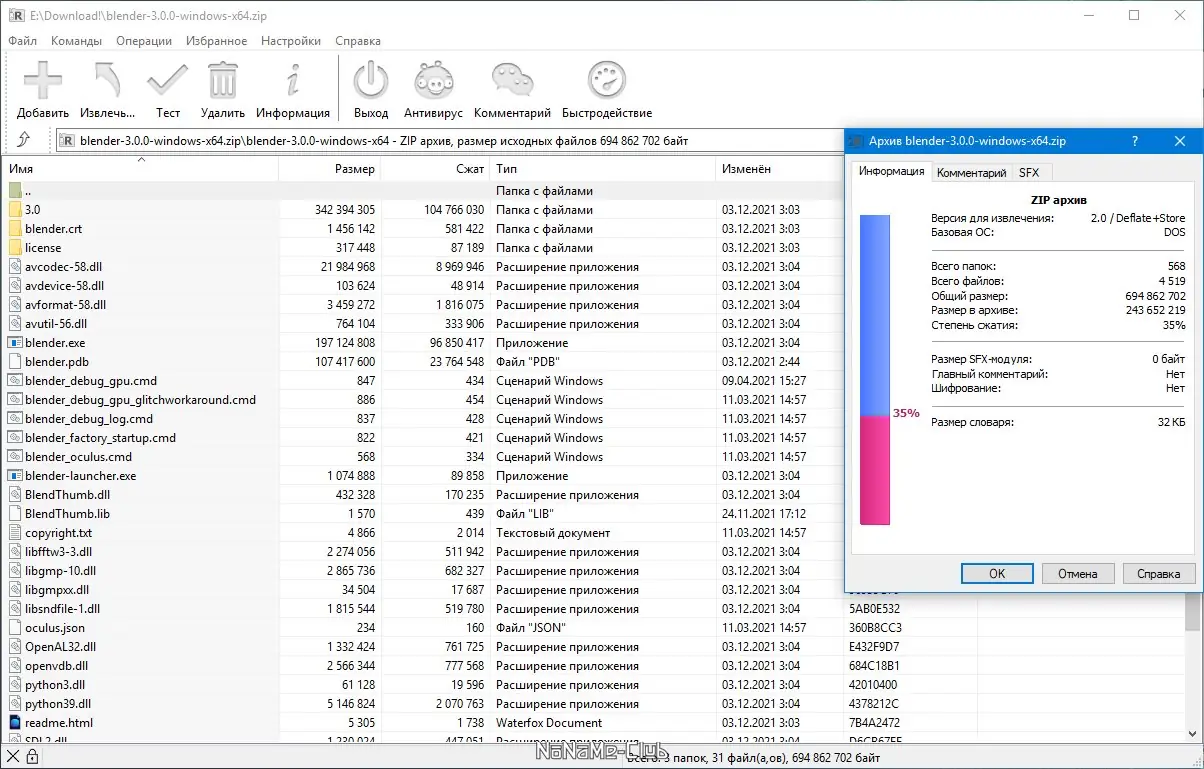Switch to the SFX tab

[1029, 173]
